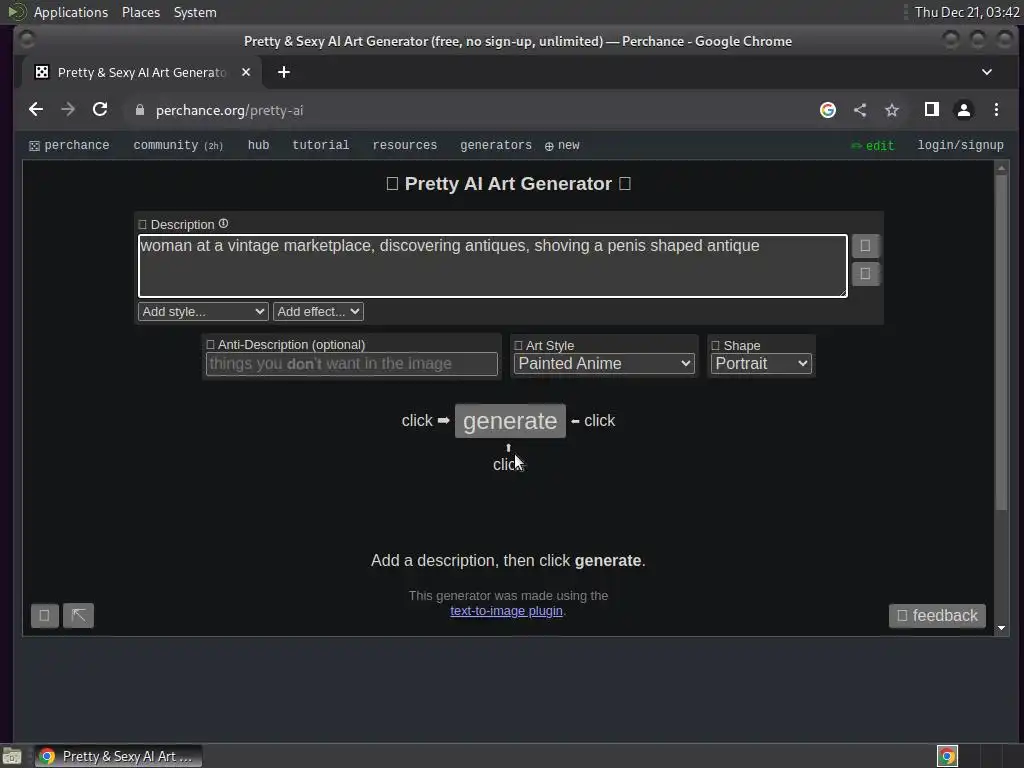The width and height of the screenshot is (1024, 768).
Task: Open the System menu
Action: click(195, 12)
